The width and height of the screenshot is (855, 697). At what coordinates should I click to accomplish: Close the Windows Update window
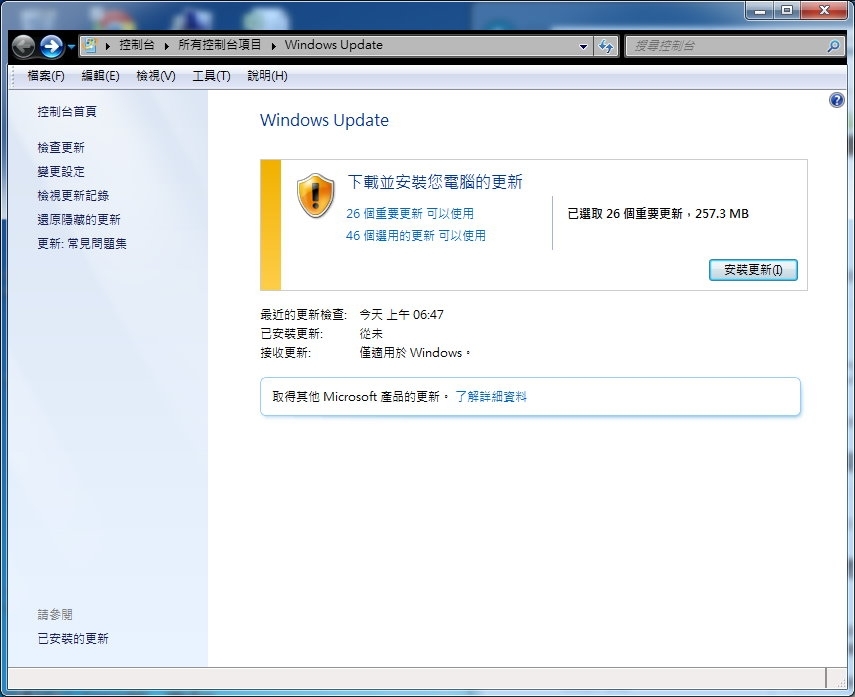pos(824,10)
